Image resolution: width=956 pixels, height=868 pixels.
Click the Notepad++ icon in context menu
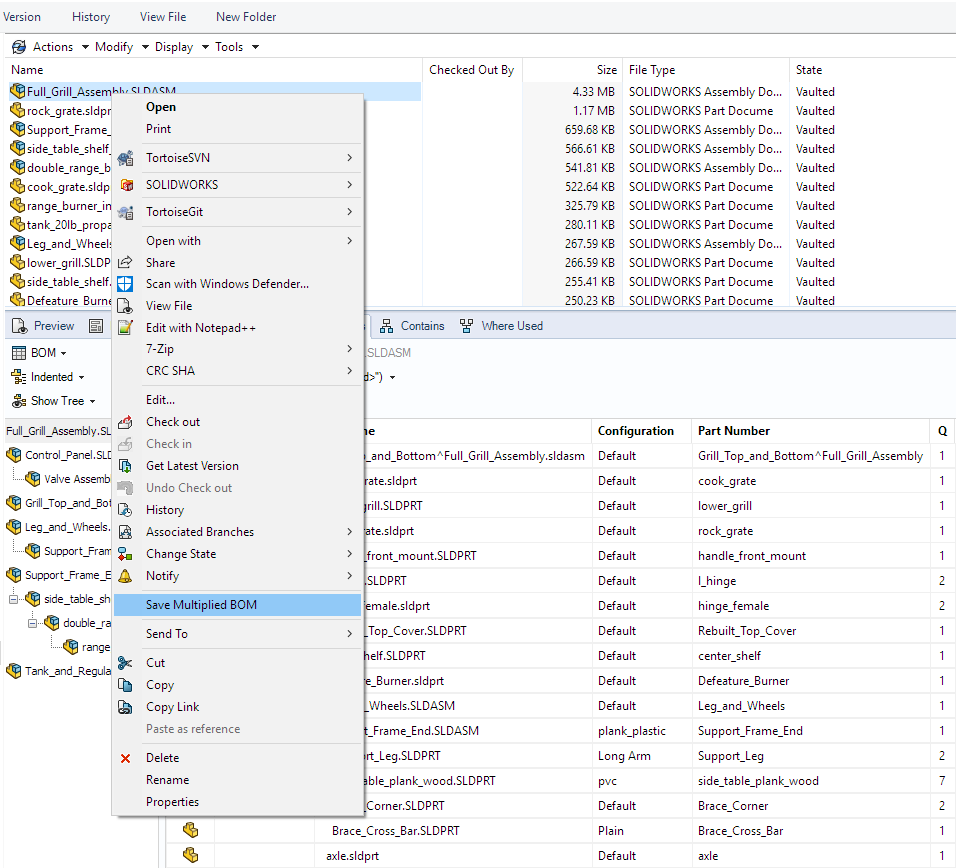pyautogui.click(x=125, y=328)
